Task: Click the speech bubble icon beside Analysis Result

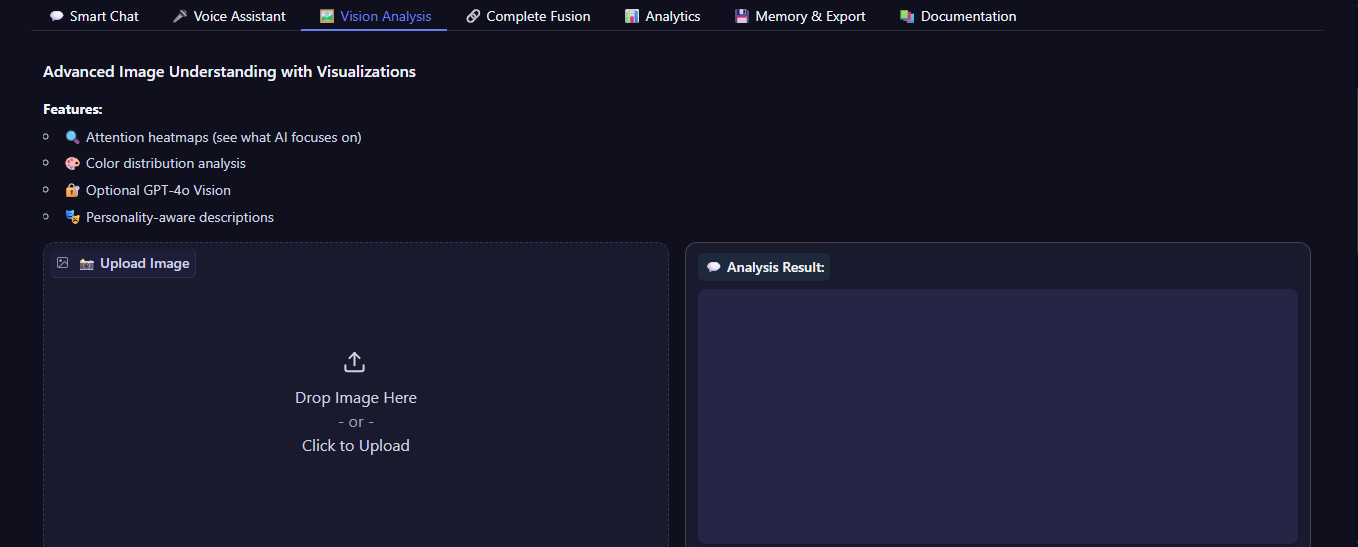Action: (x=714, y=267)
